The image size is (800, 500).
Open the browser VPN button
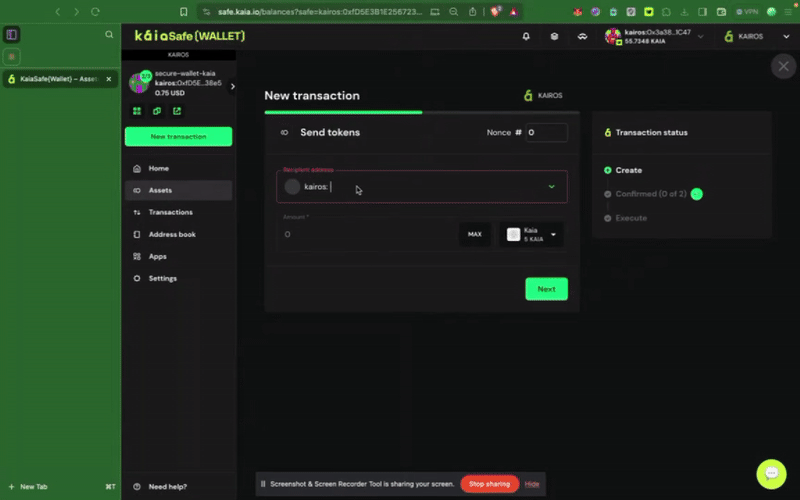click(x=747, y=12)
